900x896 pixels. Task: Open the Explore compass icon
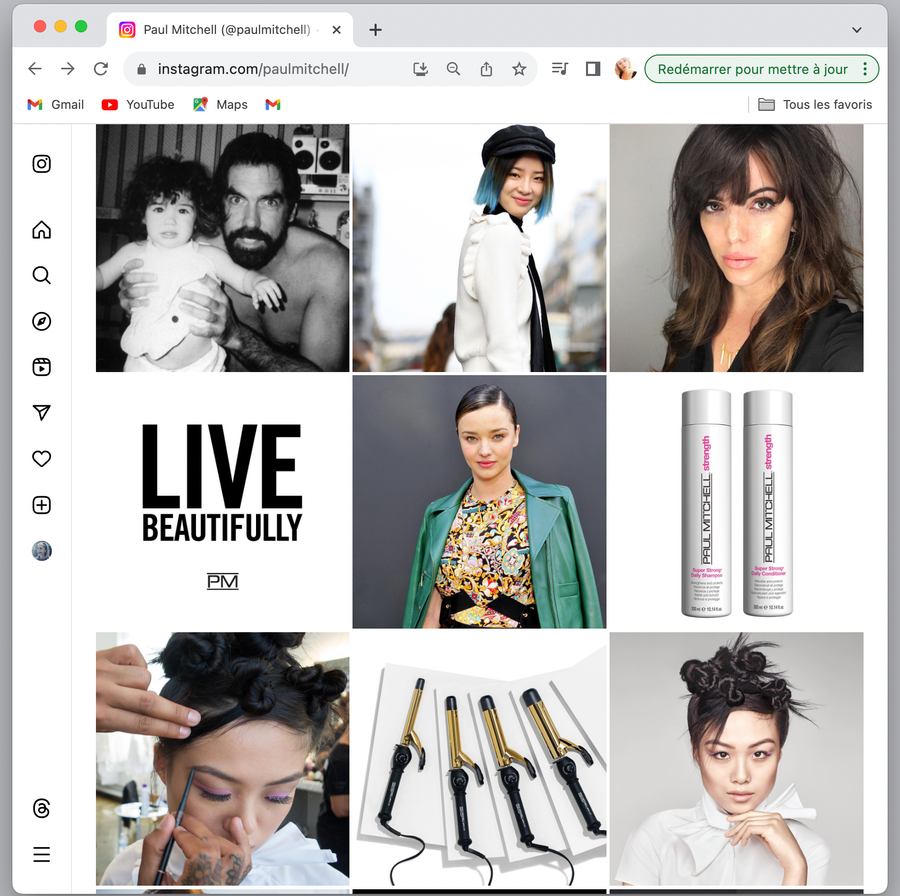[x=41, y=322]
